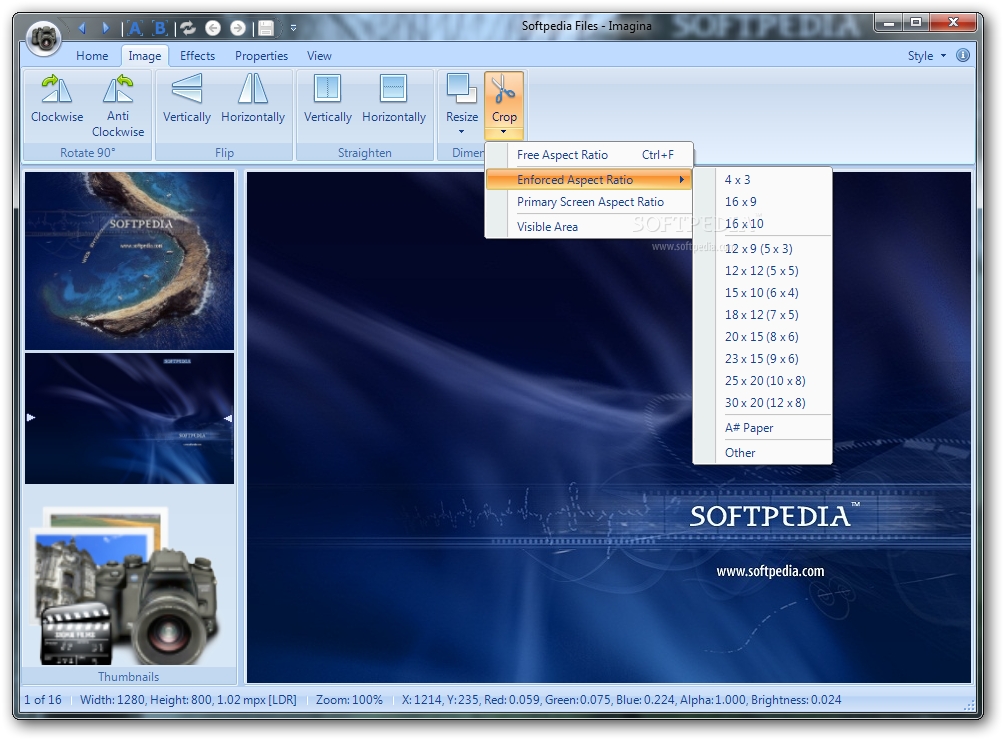The height and width of the screenshot is (740, 1004).
Task: Collapse the Crop dropdown arrow
Action: click(504, 133)
